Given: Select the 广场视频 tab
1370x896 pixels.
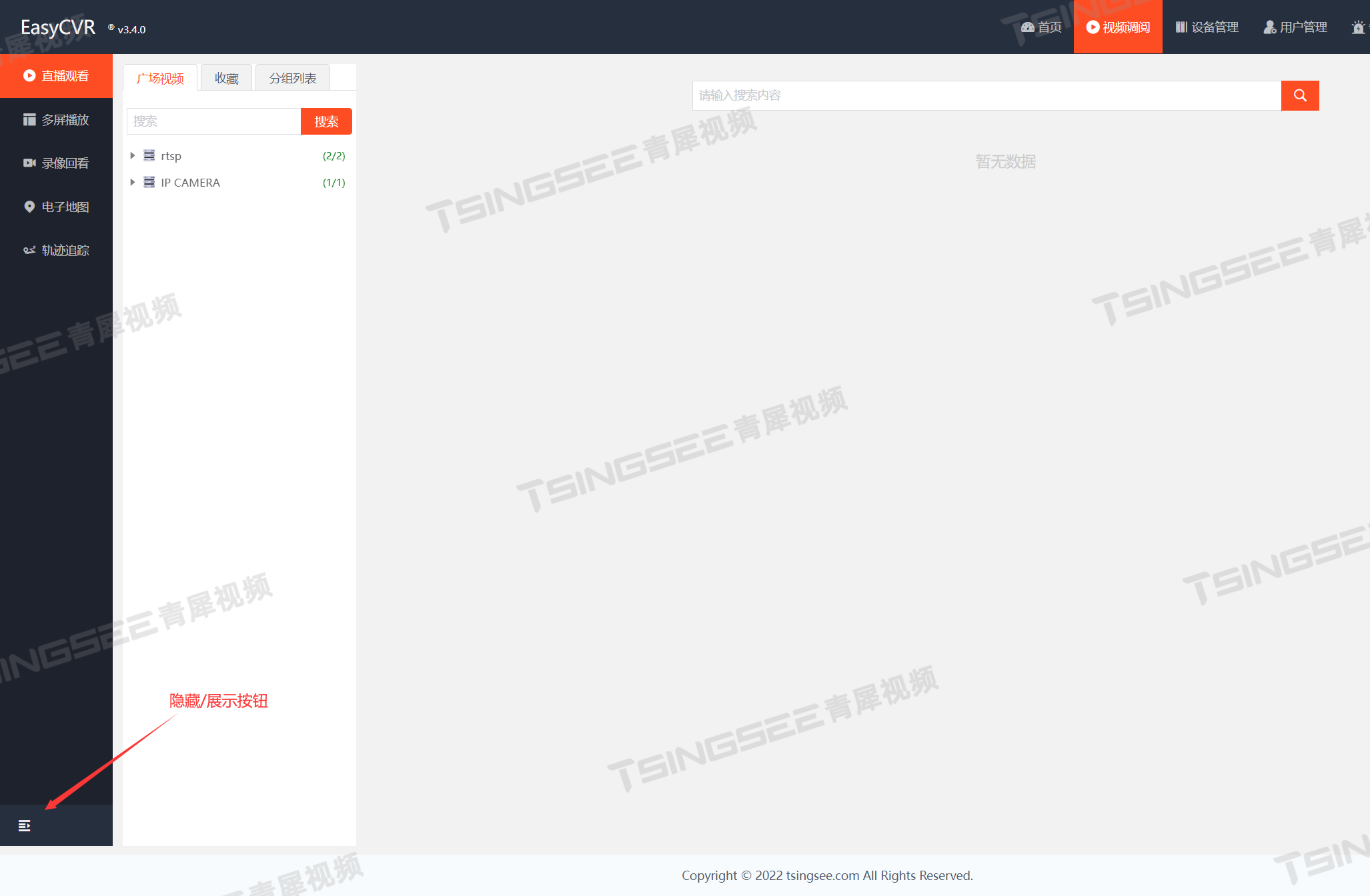Looking at the screenshot, I should click(160, 79).
